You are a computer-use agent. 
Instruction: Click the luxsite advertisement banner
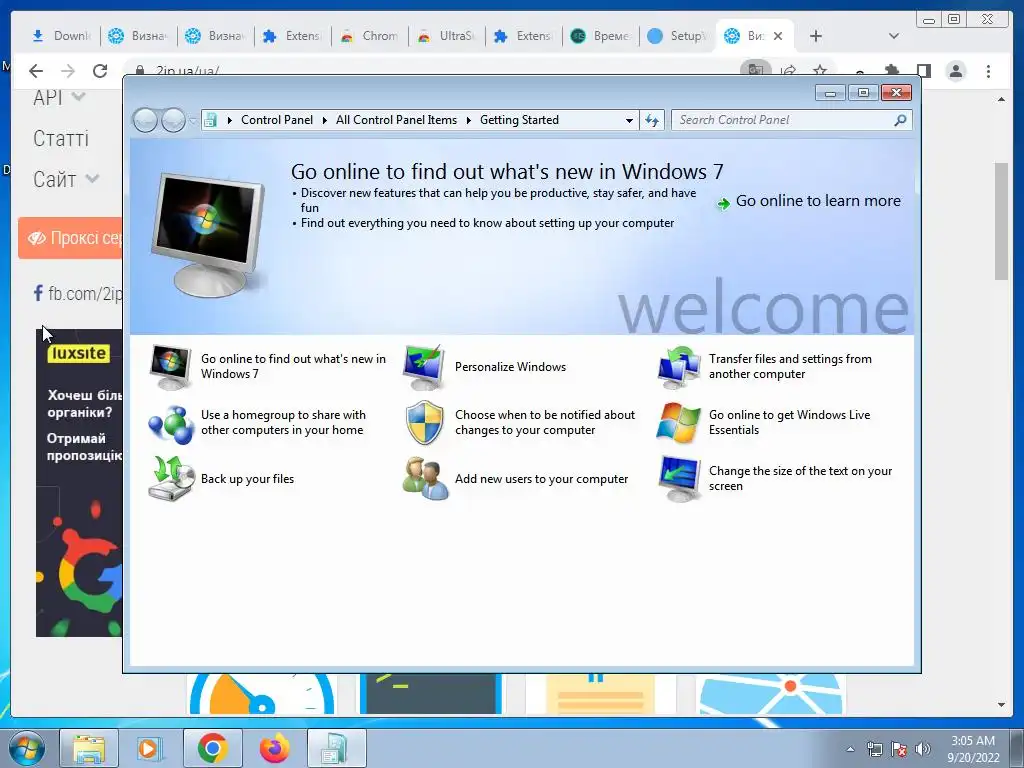point(79,482)
